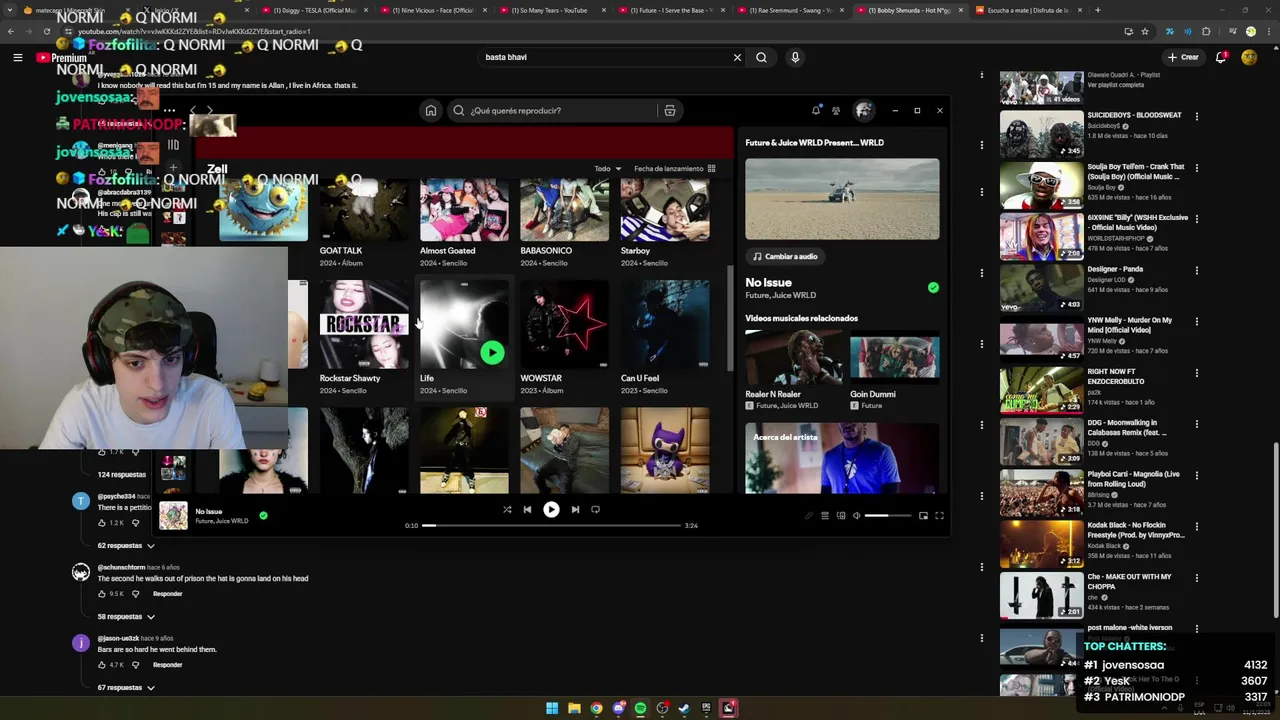Image resolution: width=1280 pixels, height=720 pixels.
Task: Open YouTube notifications bell
Action: (1221, 57)
